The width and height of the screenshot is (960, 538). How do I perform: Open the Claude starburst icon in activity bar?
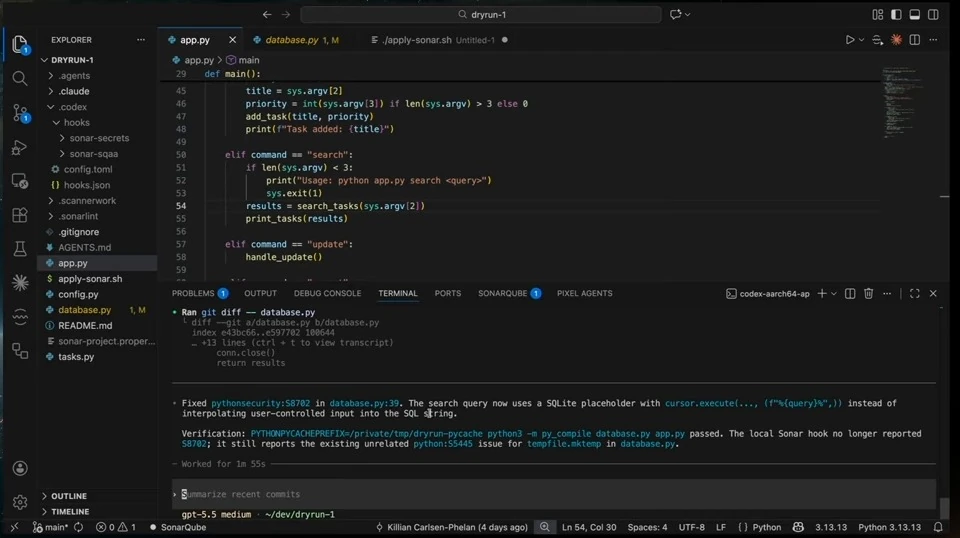click(20, 282)
